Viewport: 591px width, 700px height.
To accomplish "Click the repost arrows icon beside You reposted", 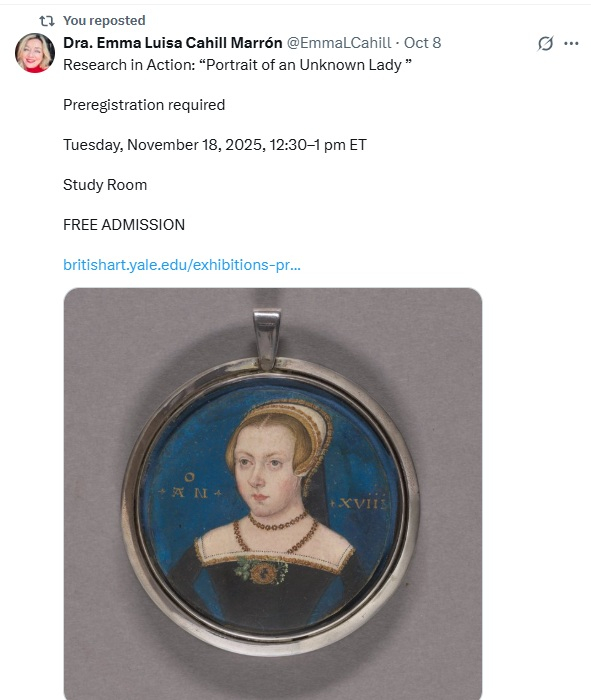I will click(x=47, y=21).
